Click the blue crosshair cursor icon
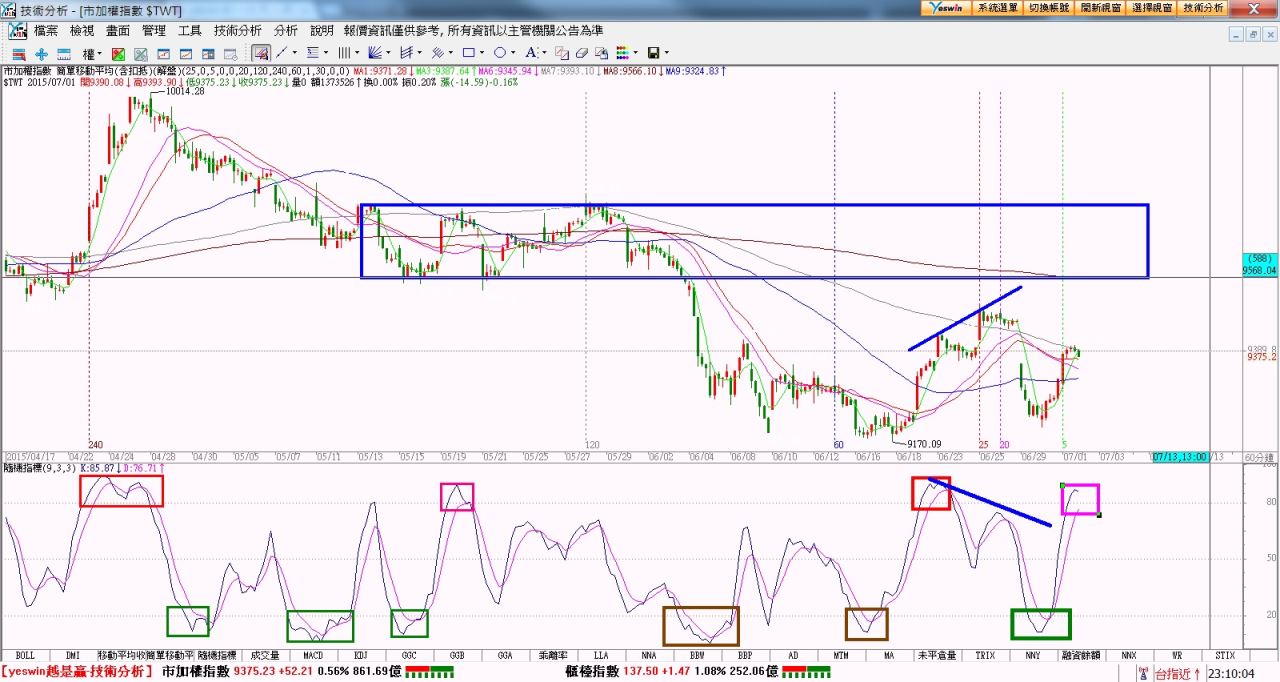1280x682 pixels. coord(41,53)
